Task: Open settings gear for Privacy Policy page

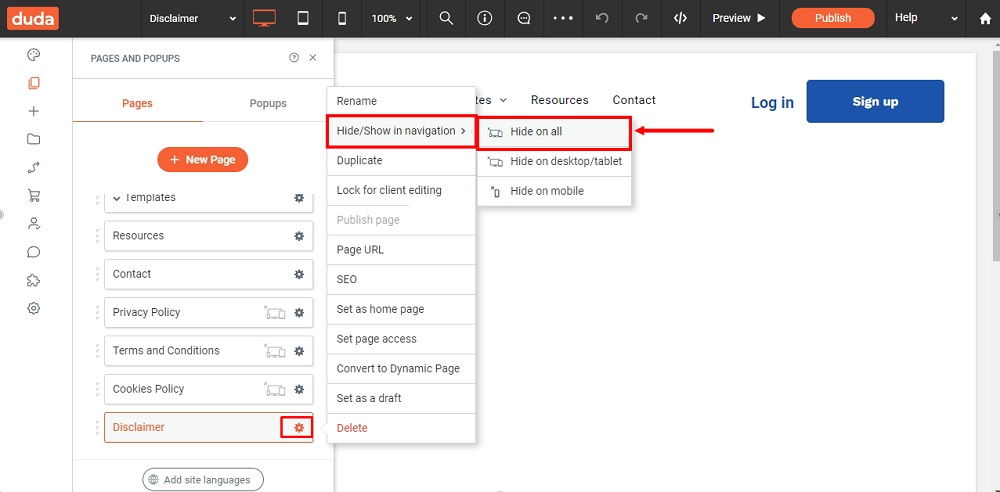Action: tap(298, 313)
